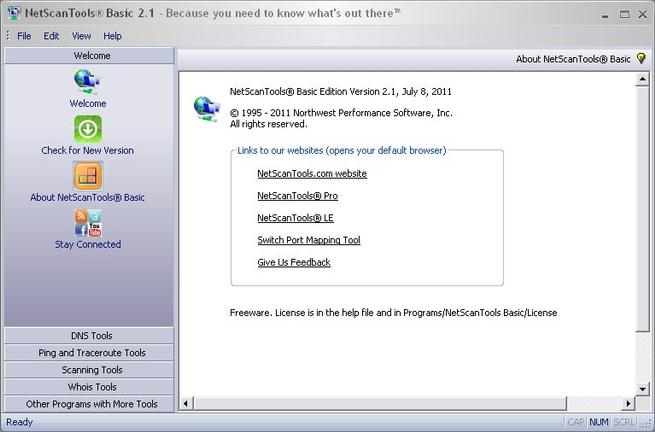Minimize the NetScanTools window

click(605, 15)
